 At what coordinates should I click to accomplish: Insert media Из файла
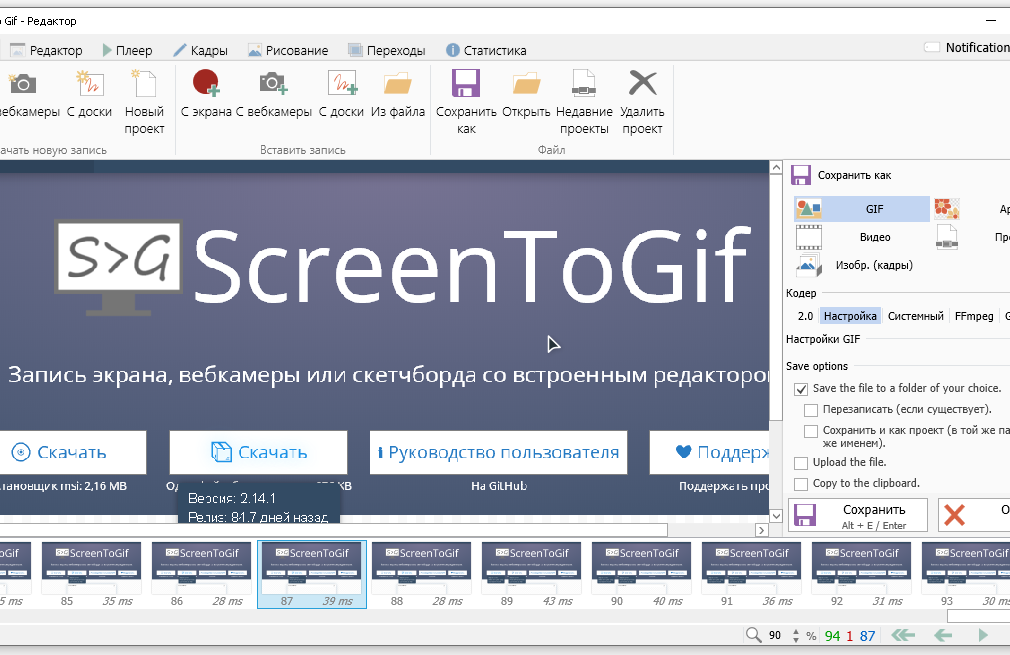coord(398,94)
